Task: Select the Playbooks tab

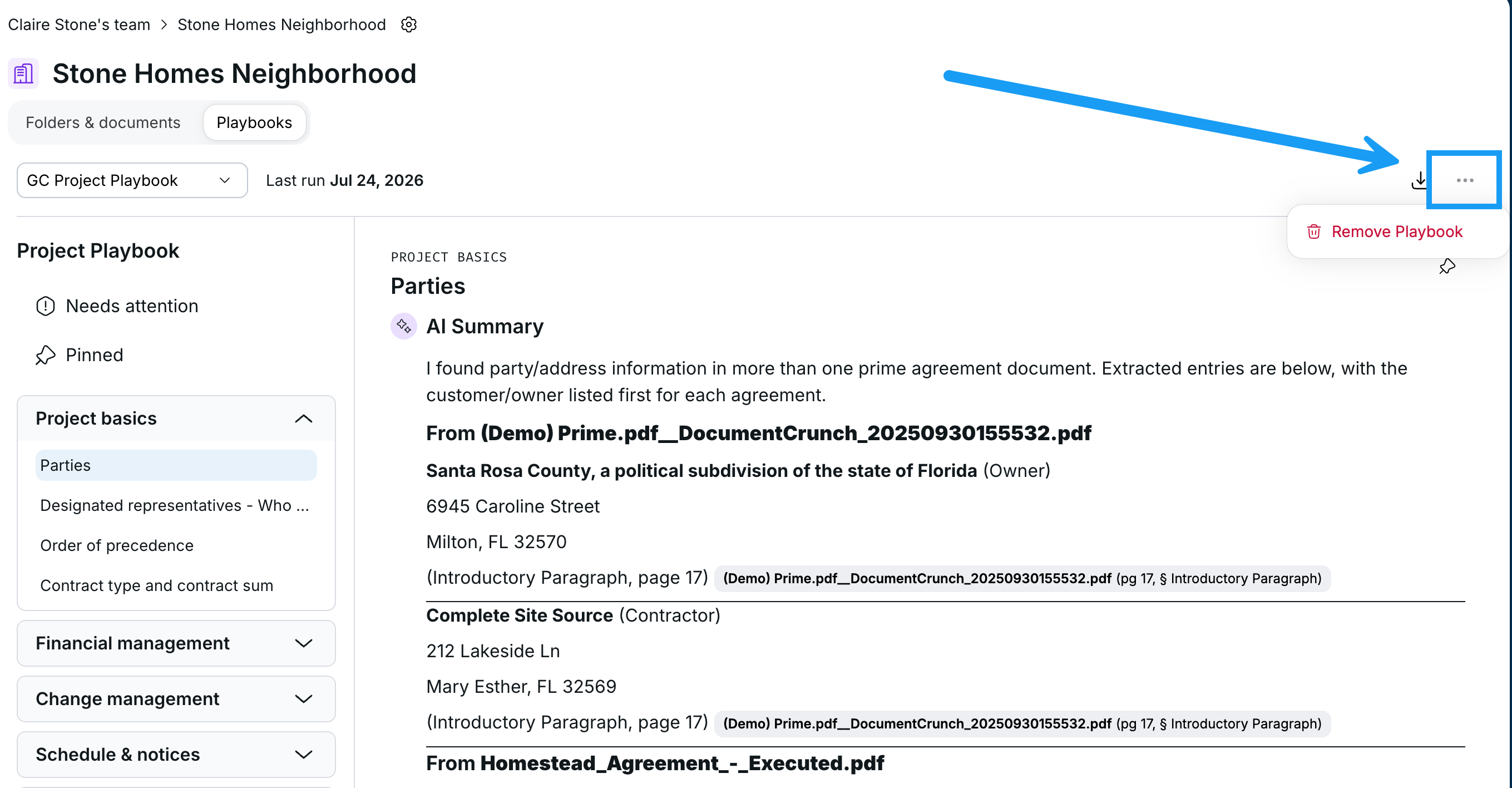Action: coord(254,122)
